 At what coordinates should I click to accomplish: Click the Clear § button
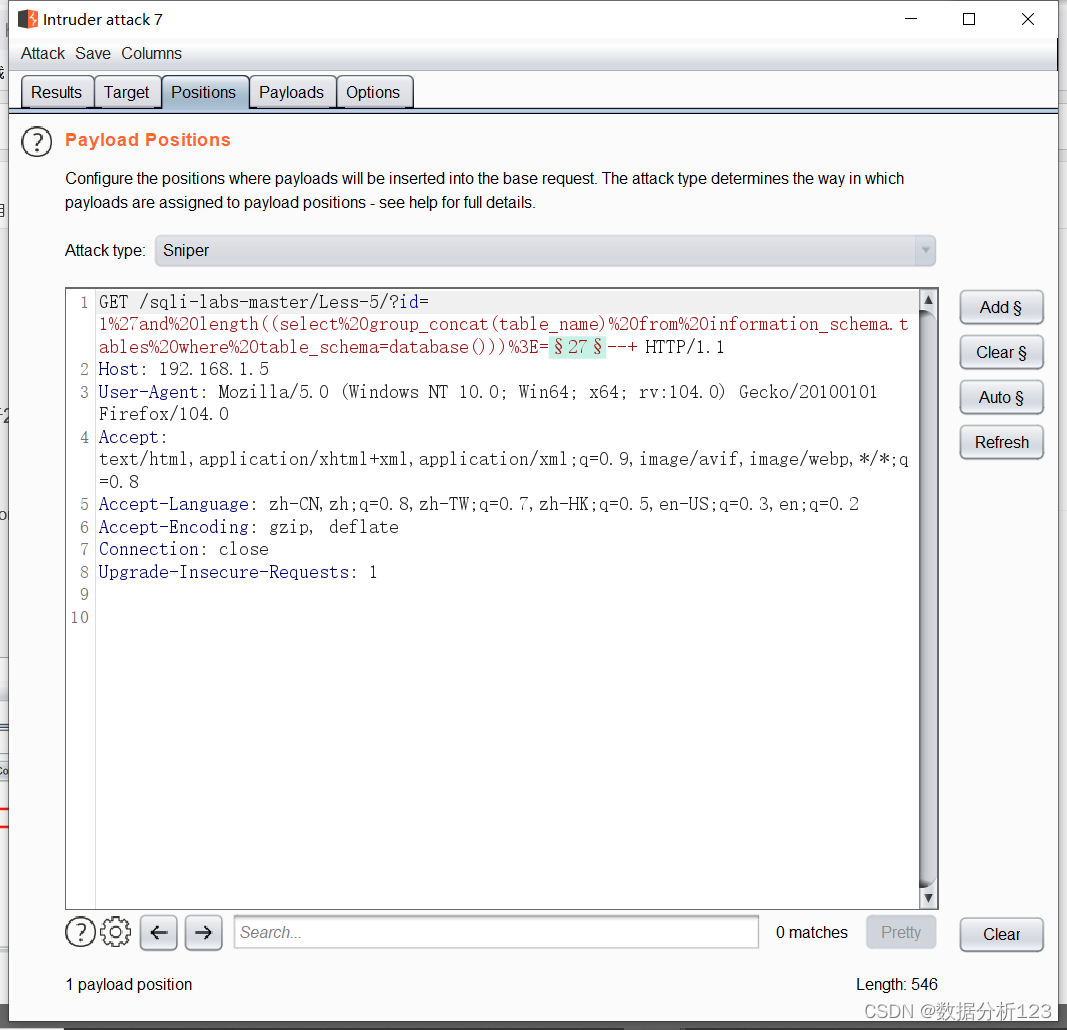click(1001, 352)
